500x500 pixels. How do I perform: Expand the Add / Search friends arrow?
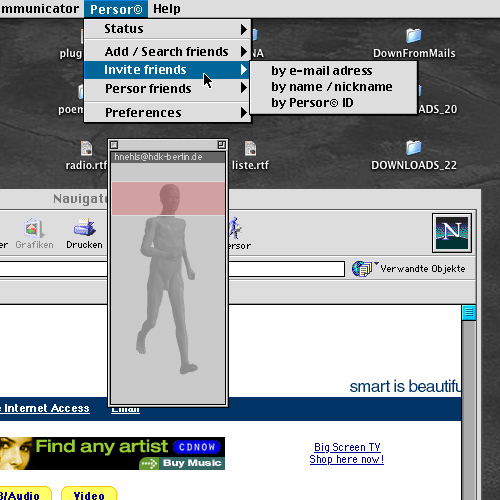pyautogui.click(x=244, y=52)
